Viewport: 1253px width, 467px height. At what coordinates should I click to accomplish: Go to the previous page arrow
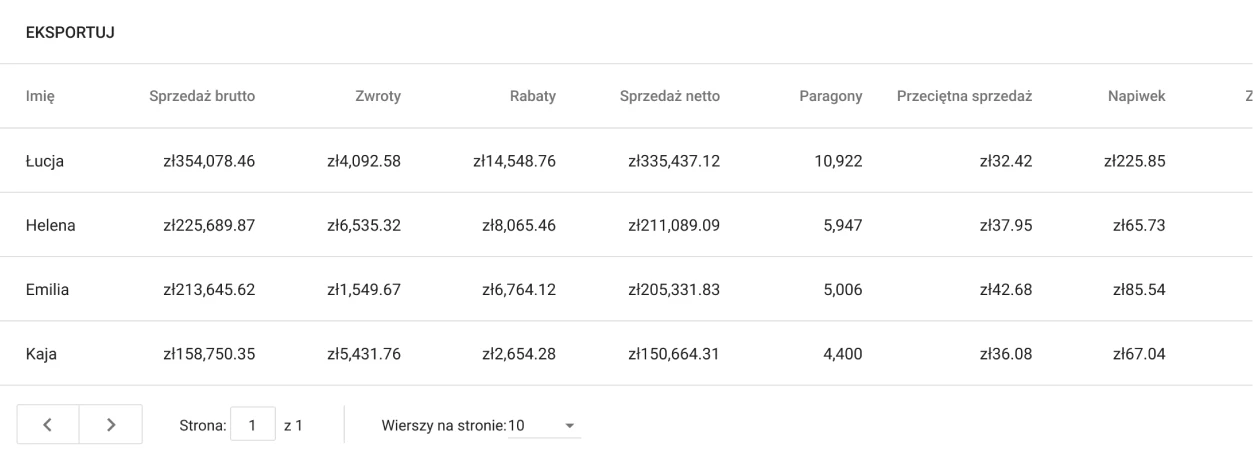click(47, 425)
